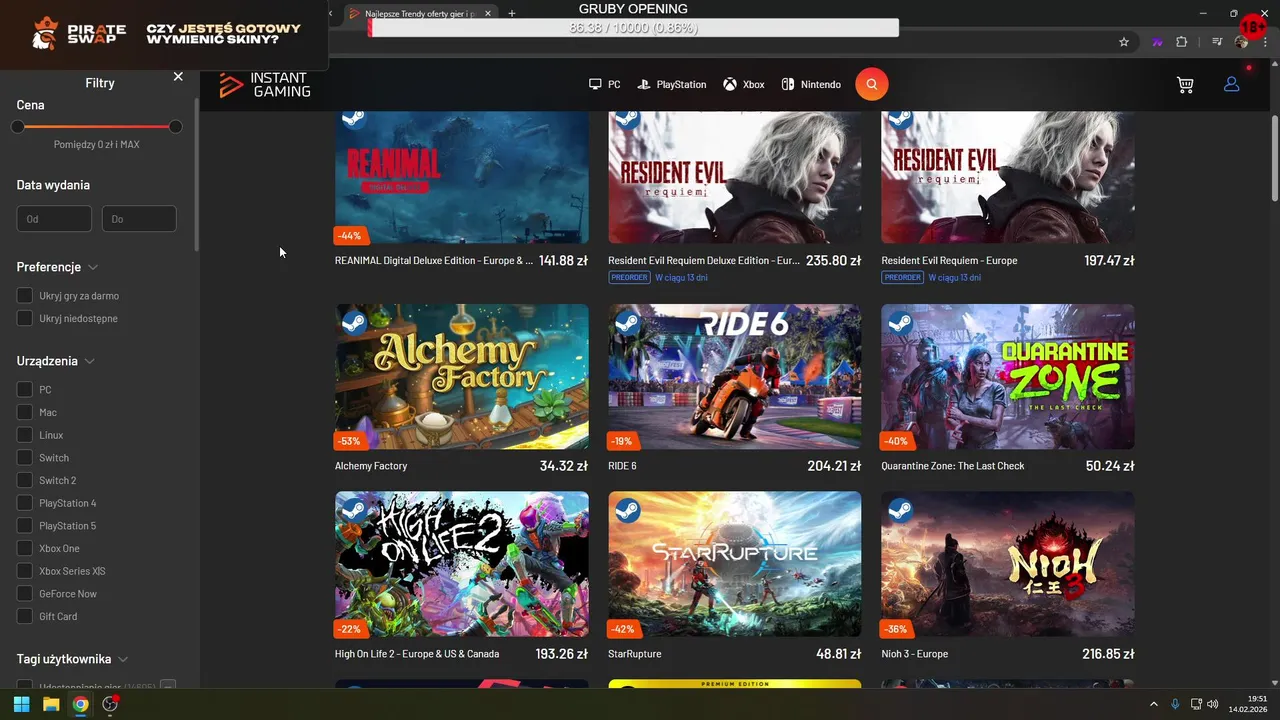This screenshot has width=1280, height=720.
Task: Open the shopping cart
Action: pyautogui.click(x=1185, y=85)
